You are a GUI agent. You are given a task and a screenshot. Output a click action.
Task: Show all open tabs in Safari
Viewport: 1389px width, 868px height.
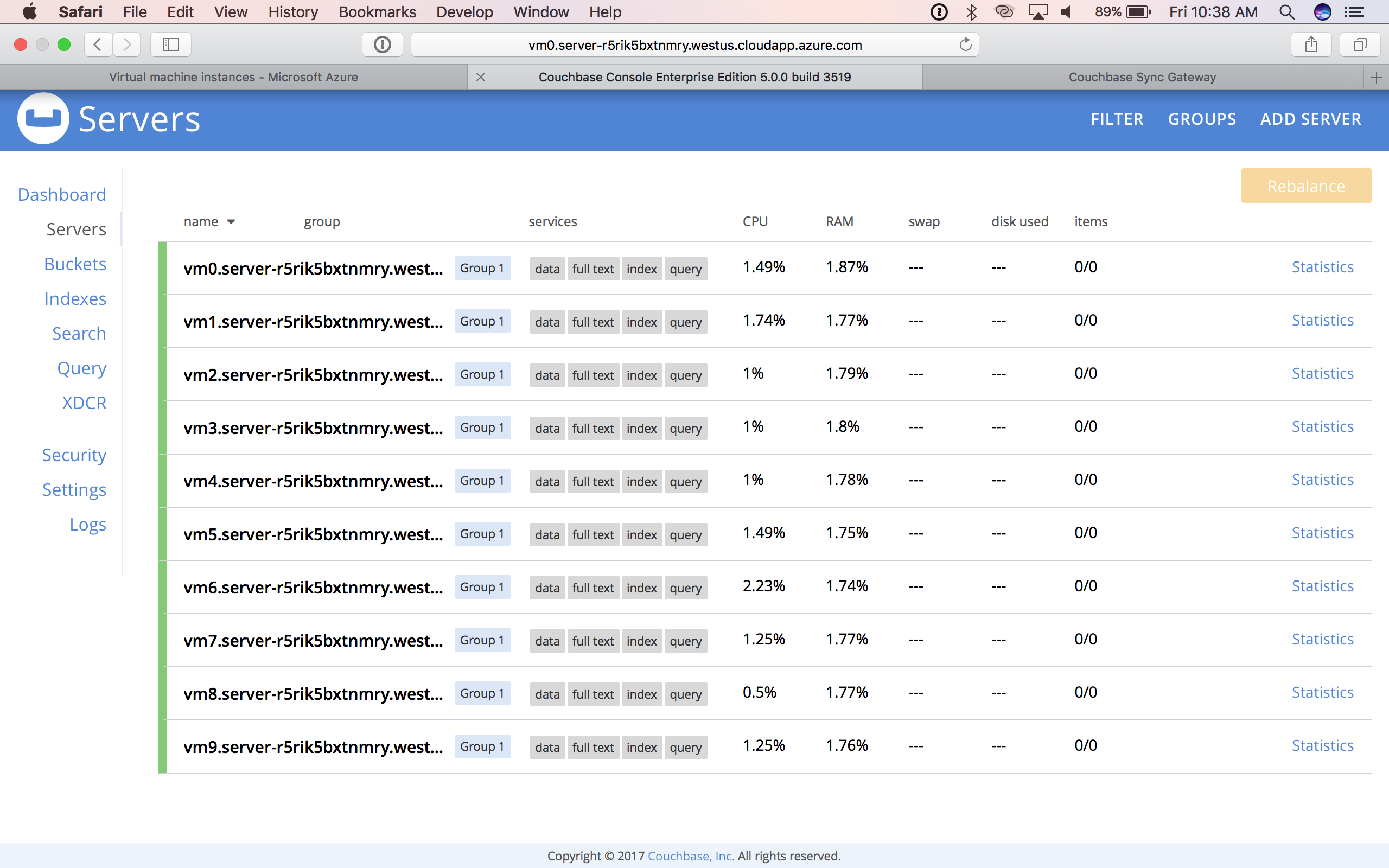tap(1360, 44)
